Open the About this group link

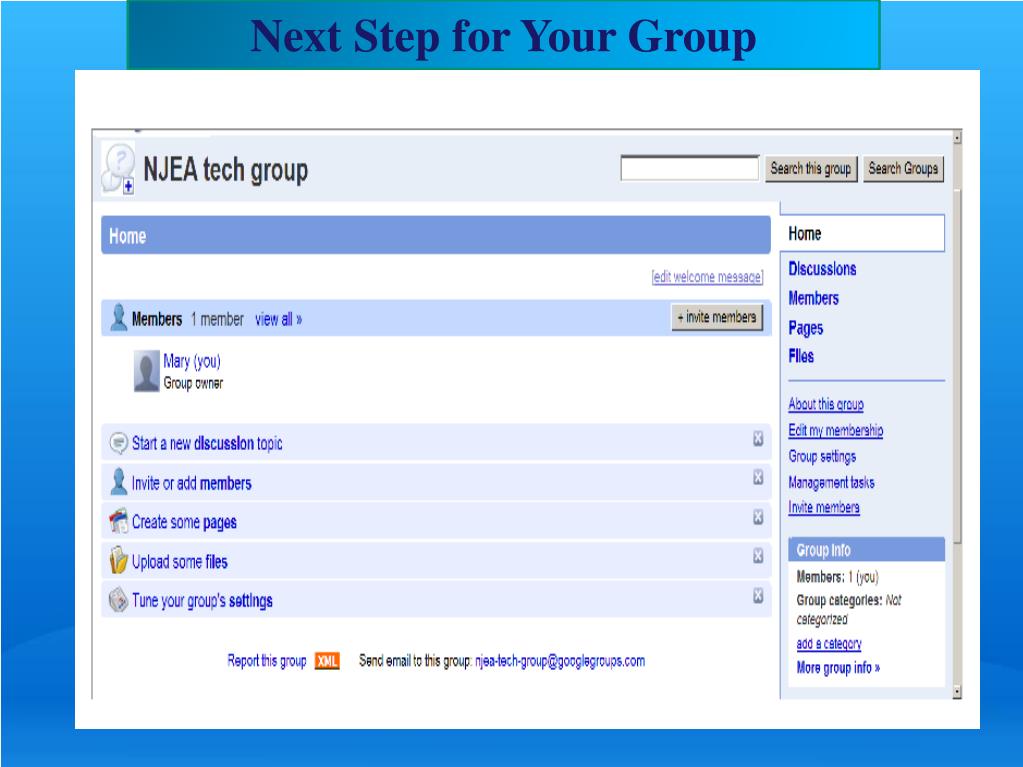(826, 404)
